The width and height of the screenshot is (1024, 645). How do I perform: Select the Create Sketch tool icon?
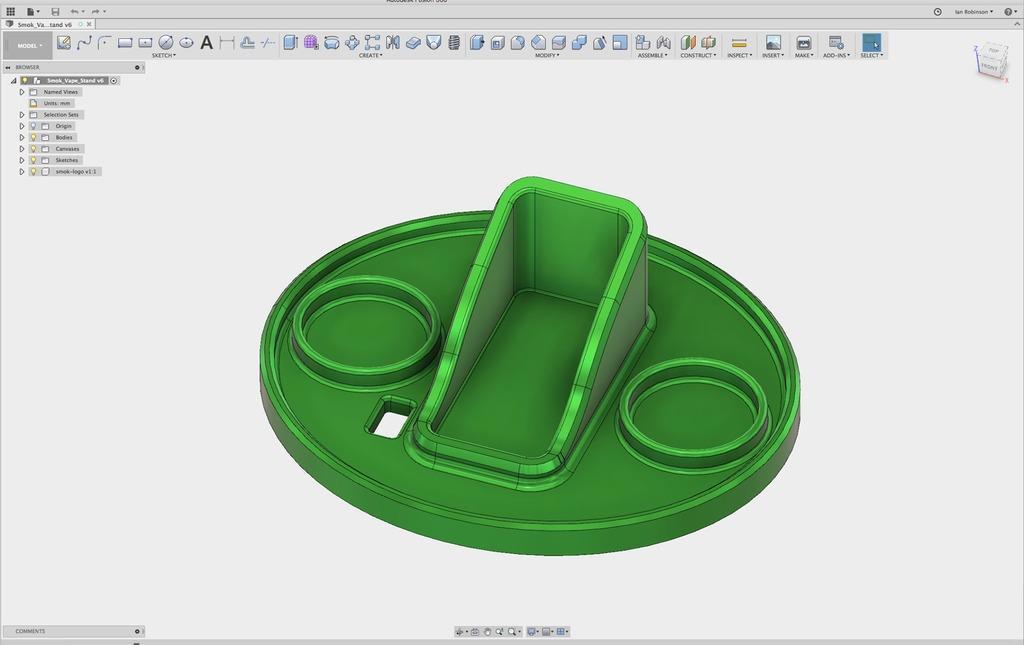(x=63, y=42)
